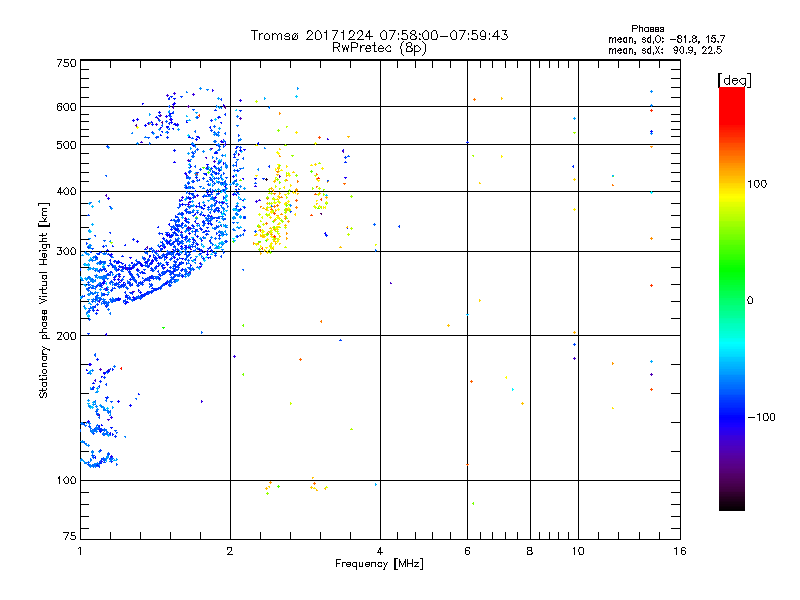Viewport: 800px width, 600px height.
Task: Click the '[deg]' colorbar unit label
Action: click(734, 80)
